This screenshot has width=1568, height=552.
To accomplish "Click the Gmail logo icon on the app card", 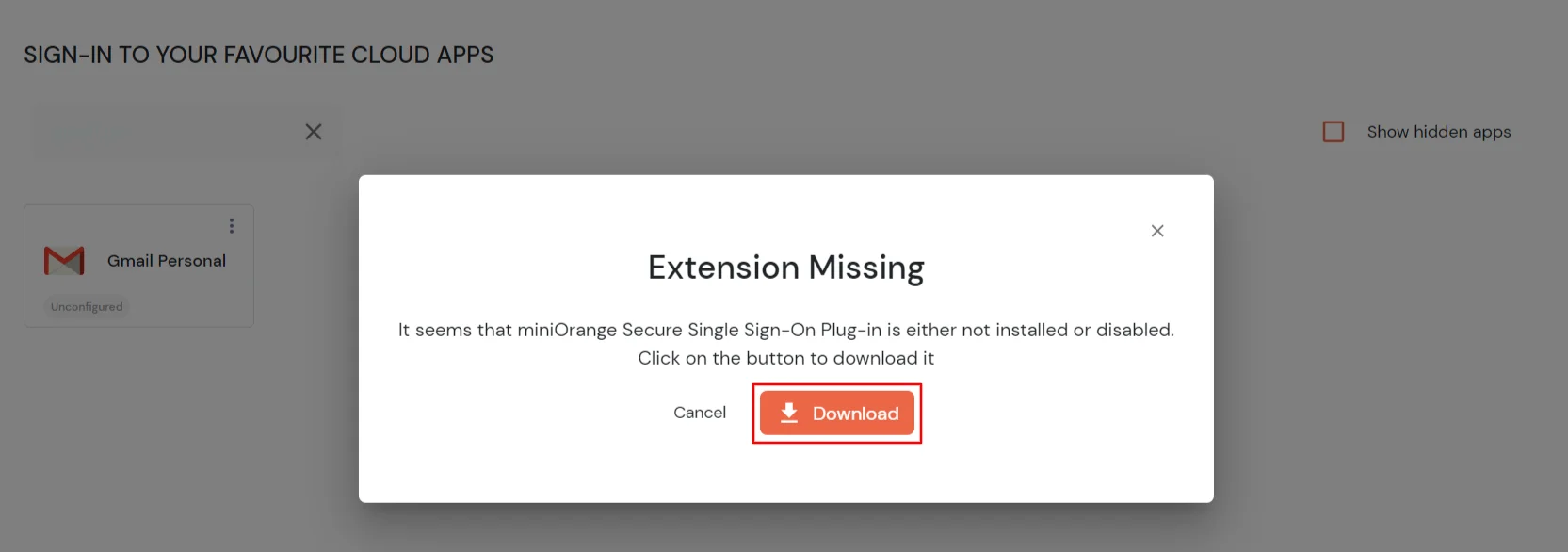I will (62, 260).
